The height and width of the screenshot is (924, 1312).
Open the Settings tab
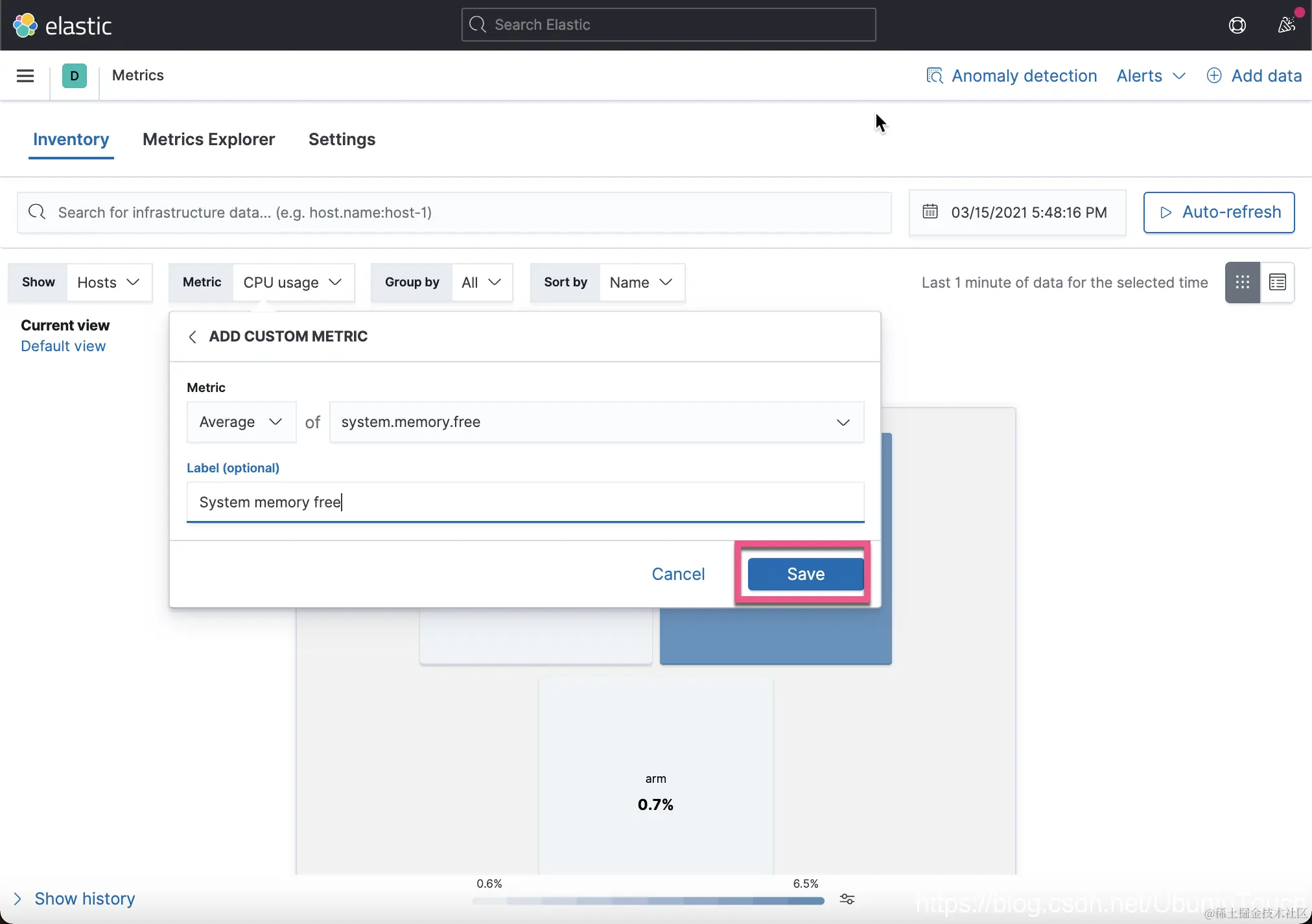(x=342, y=139)
